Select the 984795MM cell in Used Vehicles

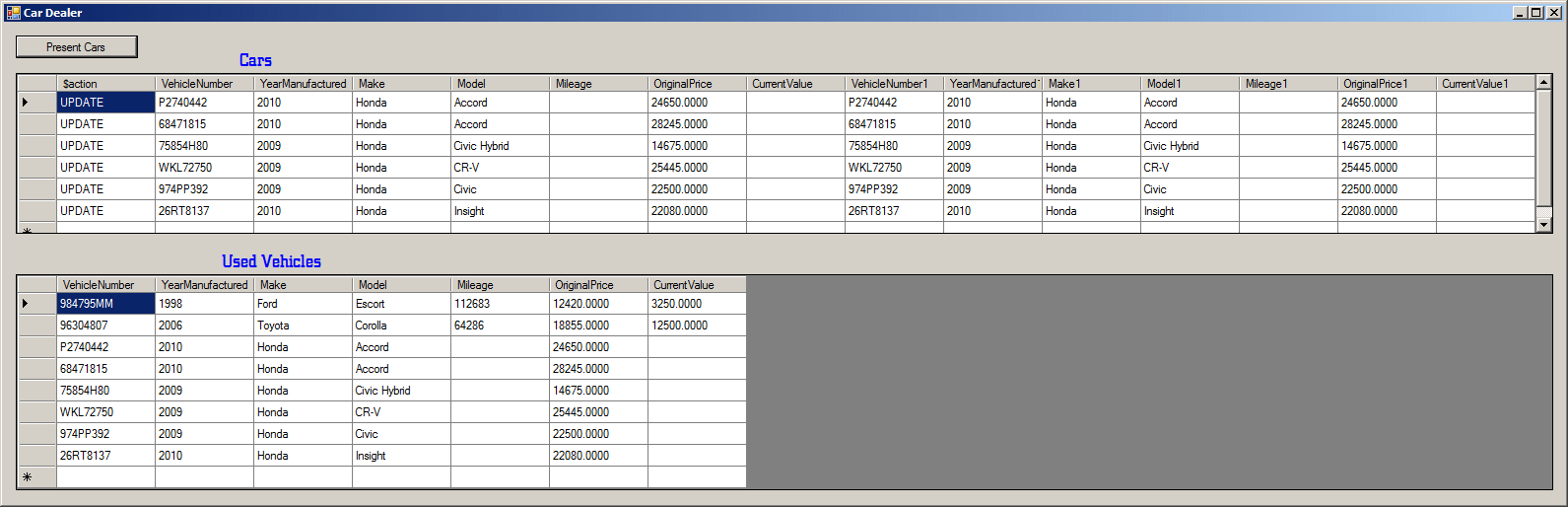[x=105, y=304]
